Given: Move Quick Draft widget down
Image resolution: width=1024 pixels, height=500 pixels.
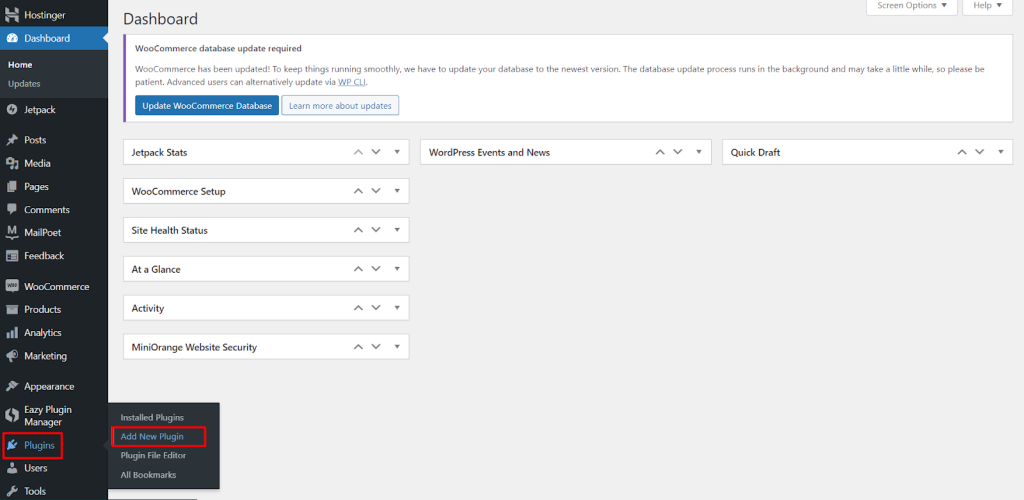Looking at the screenshot, I should point(979,152).
